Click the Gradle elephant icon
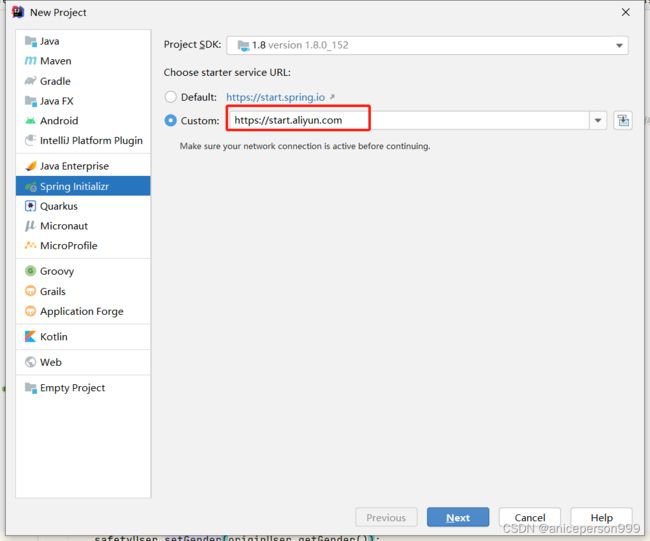650x541 pixels. click(x=31, y=81)
